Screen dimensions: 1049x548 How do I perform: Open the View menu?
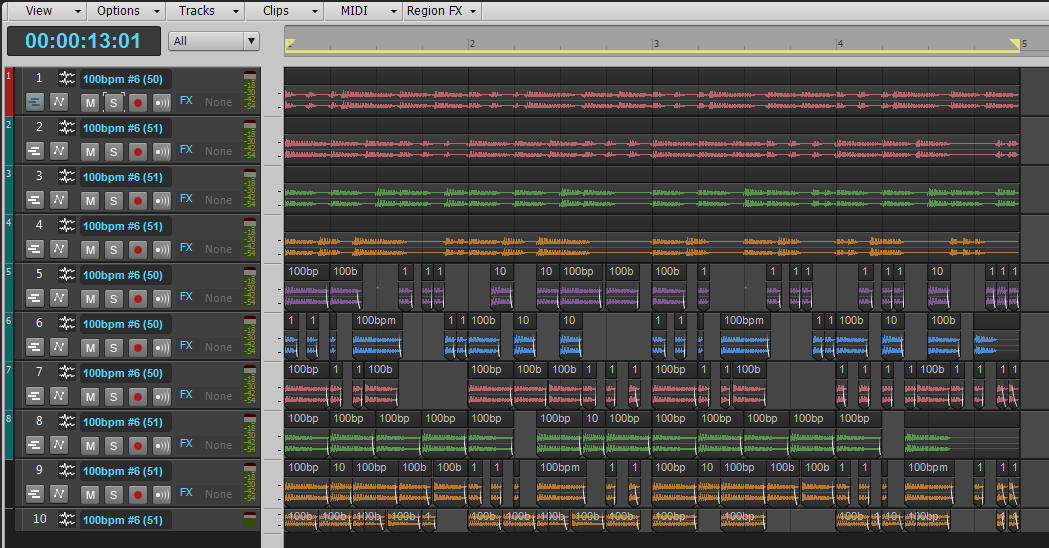click(47, 11)
